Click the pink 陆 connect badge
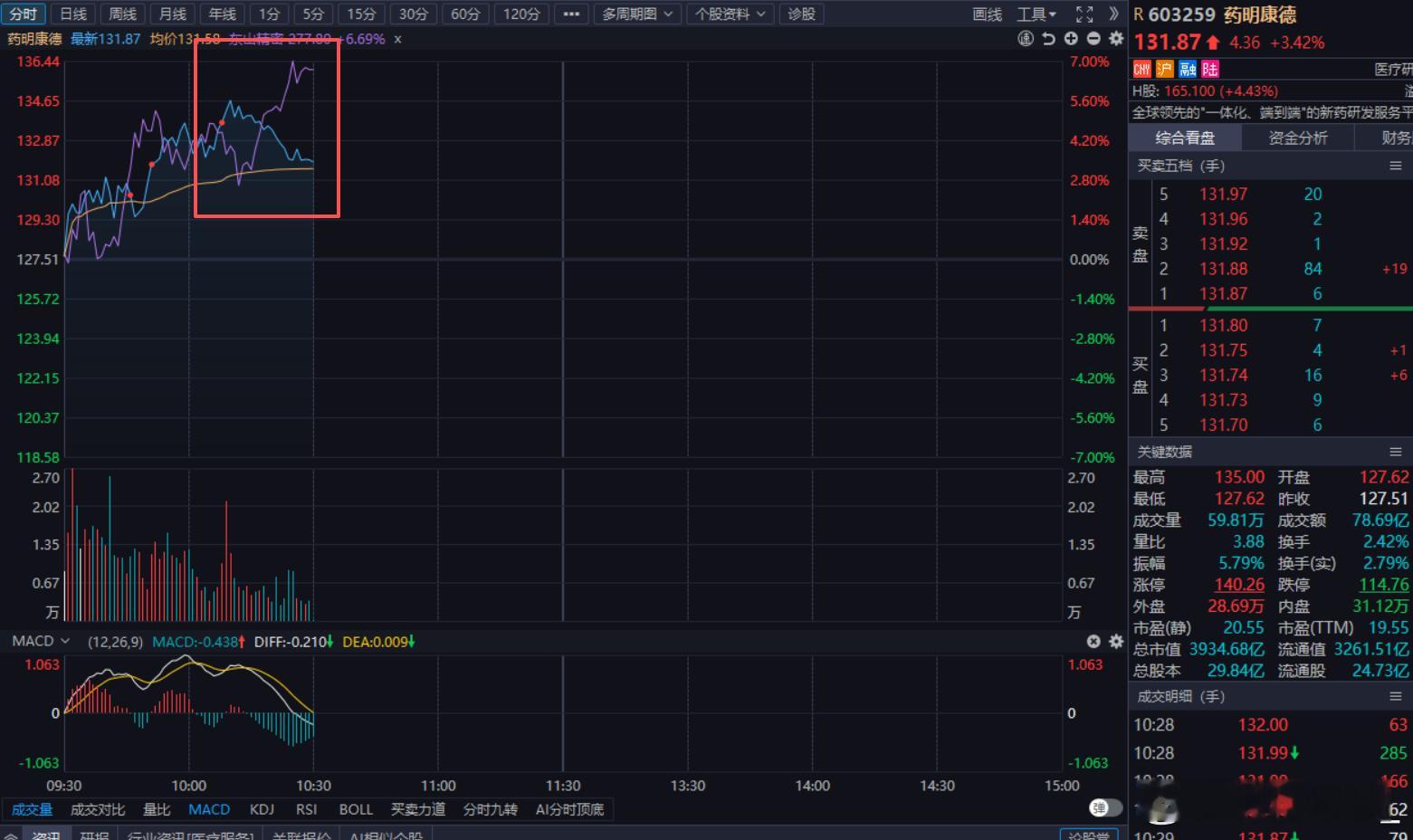The width and height of the screenshot is (1413, 840). click(x=1210, y=69)
